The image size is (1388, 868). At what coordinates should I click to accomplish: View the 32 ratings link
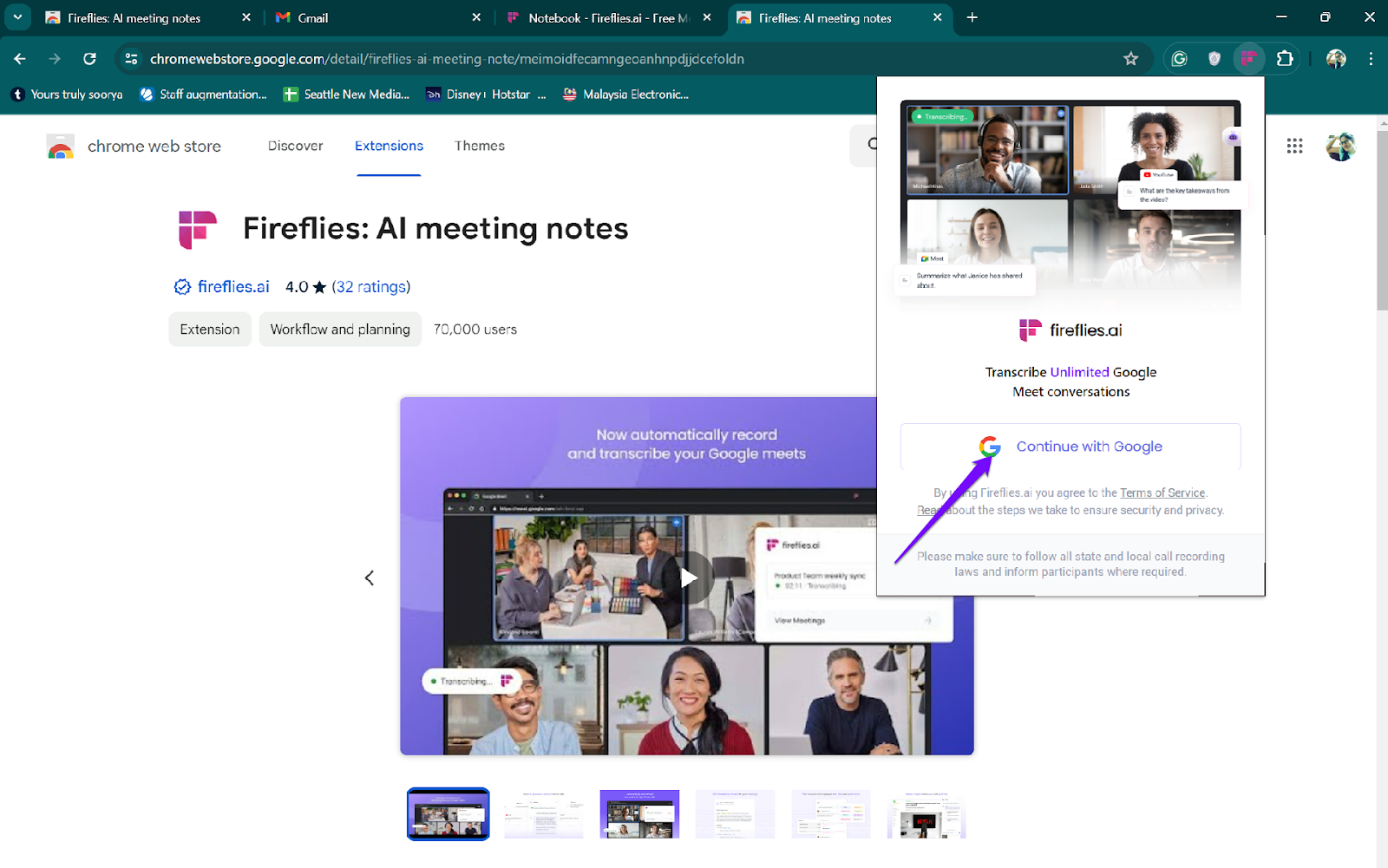tap(371, 287)
